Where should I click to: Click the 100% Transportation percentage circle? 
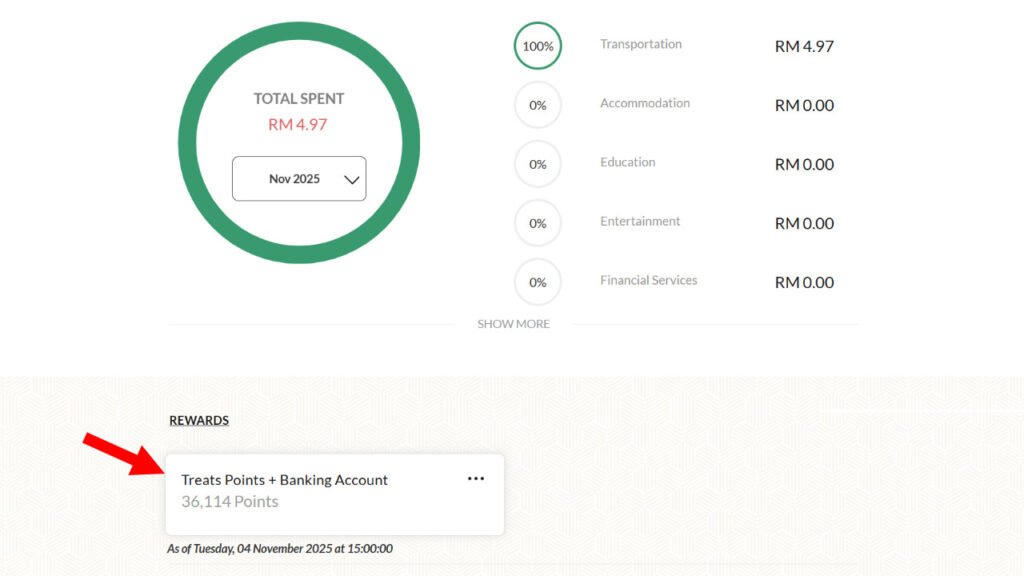pos(538,46)
